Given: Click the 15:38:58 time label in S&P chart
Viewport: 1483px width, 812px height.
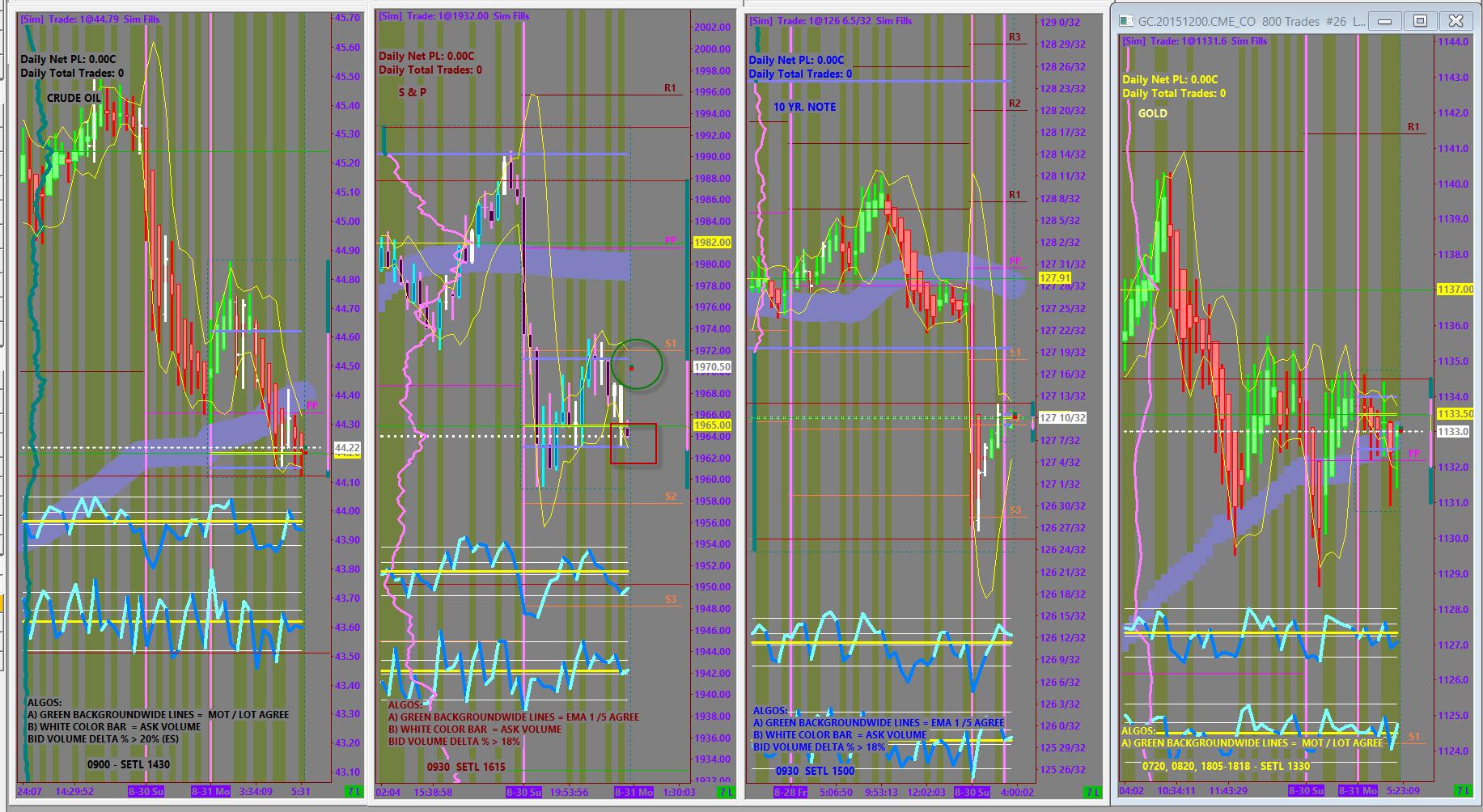Looking at the screenshot, I should (433, 792).
